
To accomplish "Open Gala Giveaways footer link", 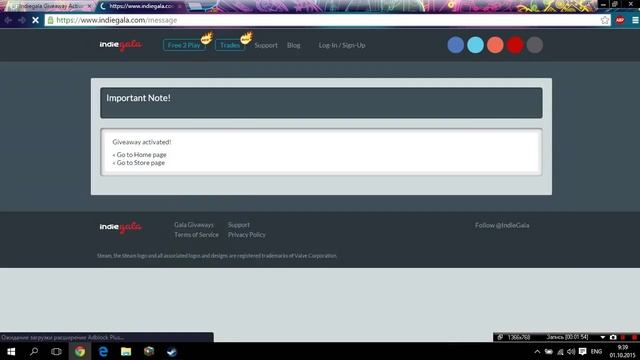I will point(194,225).
